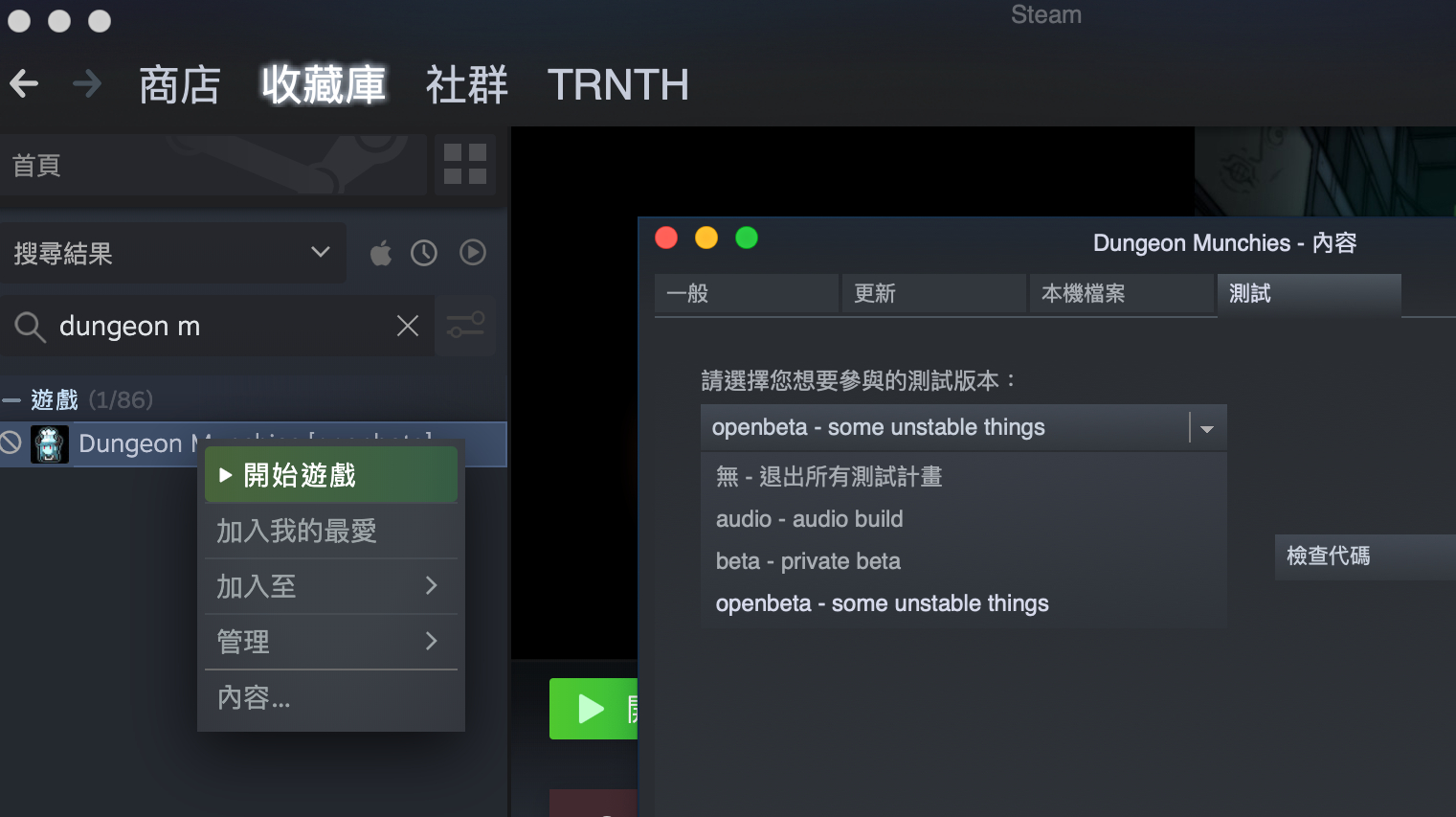The width and height of the screenshot is (1456, 817).
Task: Choose 開始遊戲 in the context menu
Action: 331,475
